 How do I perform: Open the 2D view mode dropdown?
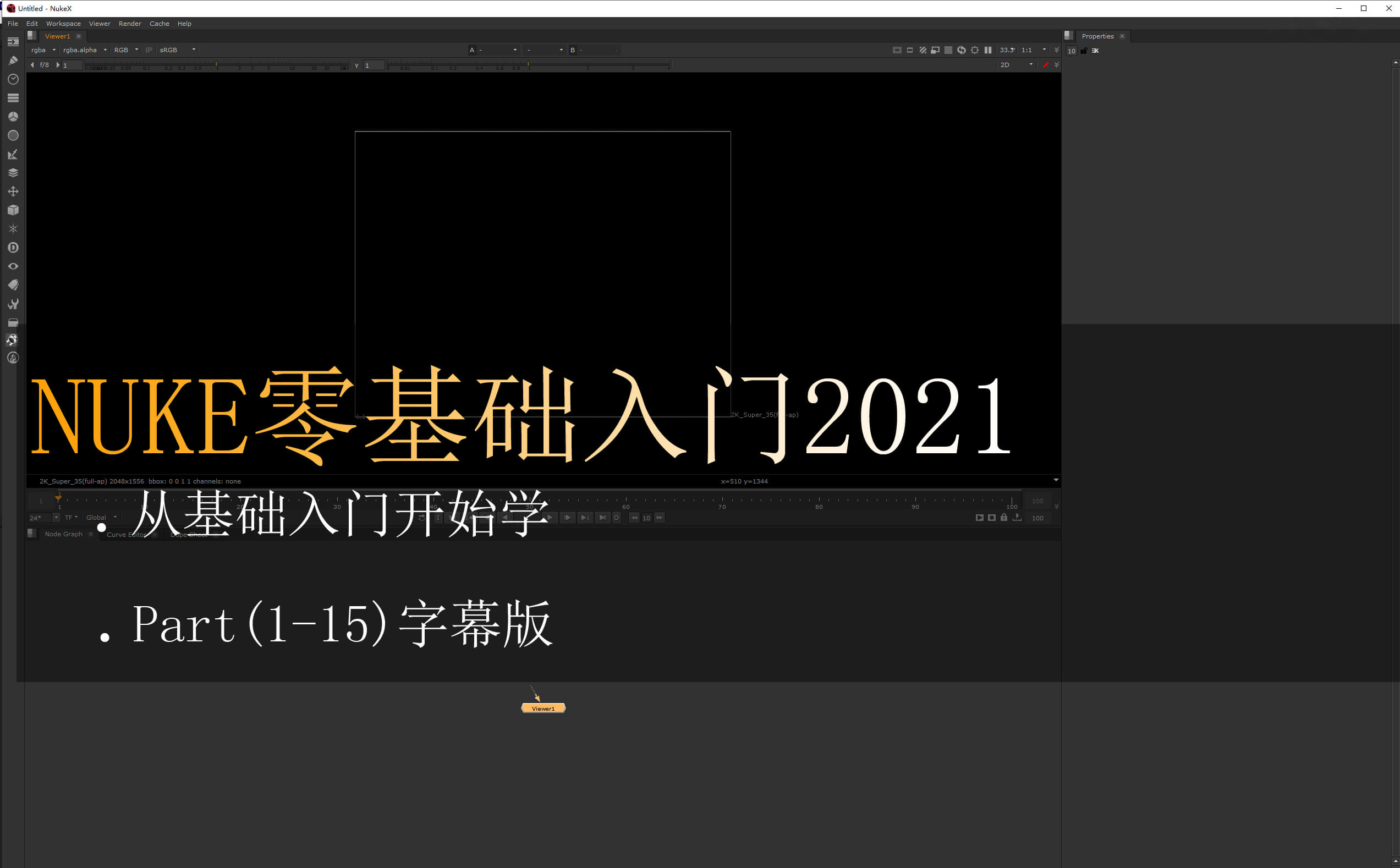1015,65
